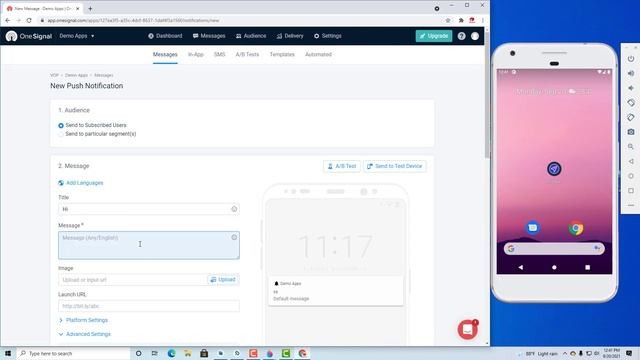Click the browser address bar
This screenshot has width=640, height=360.
click(x=241, y=20)
